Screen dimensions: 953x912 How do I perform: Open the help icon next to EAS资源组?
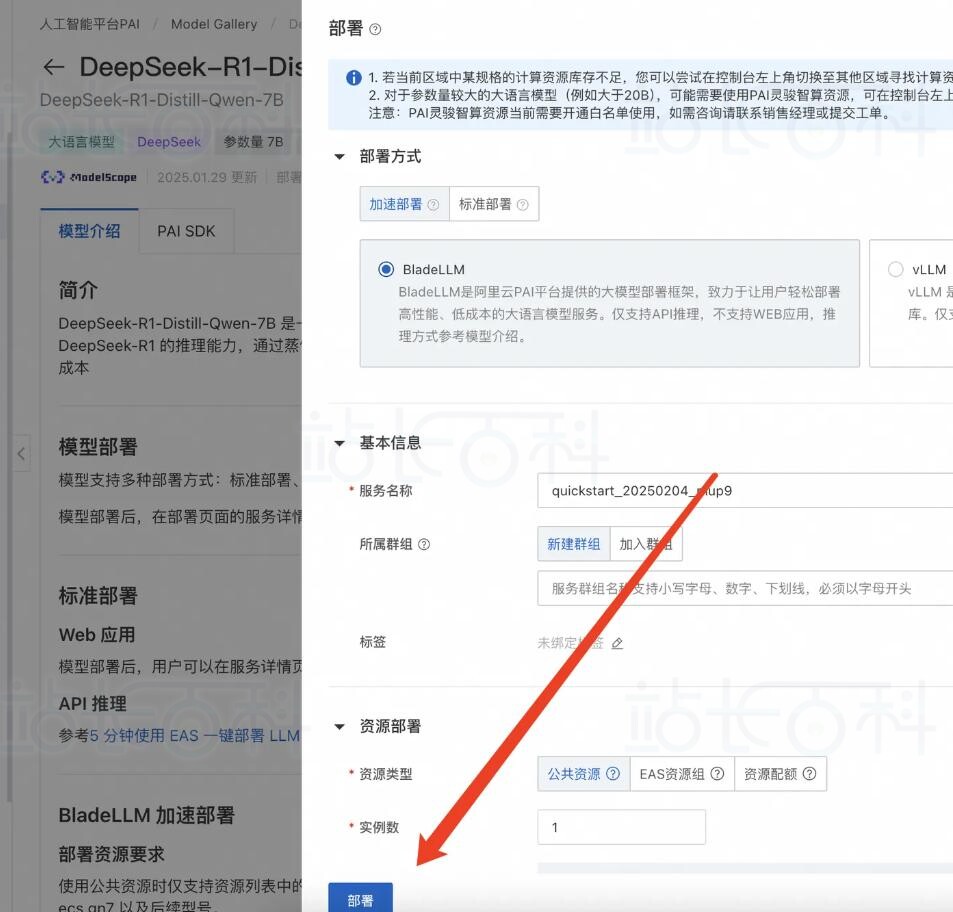point(717,773)
